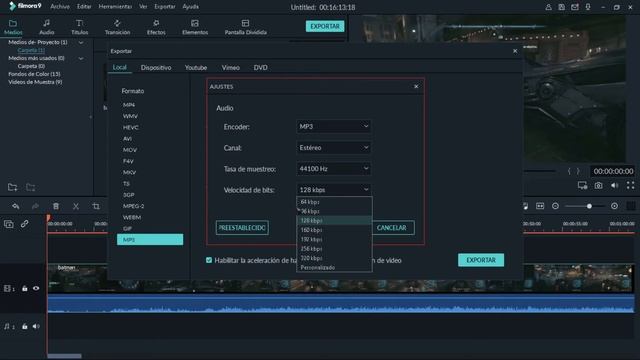
Task: Click the Velocidad de bits 128 kbps dropdown
Action: tap(333, 190)
